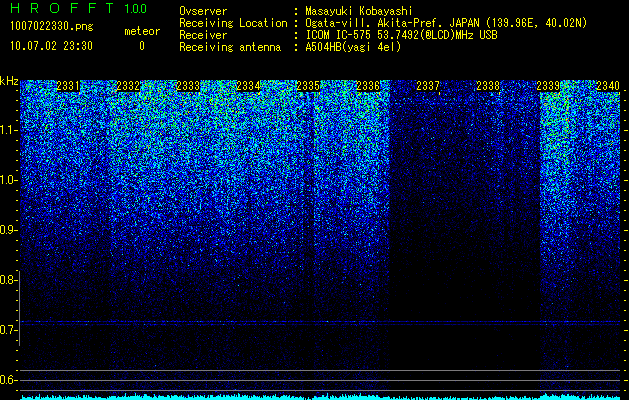Click the 1.0 frequency axis label

(8, 180)
